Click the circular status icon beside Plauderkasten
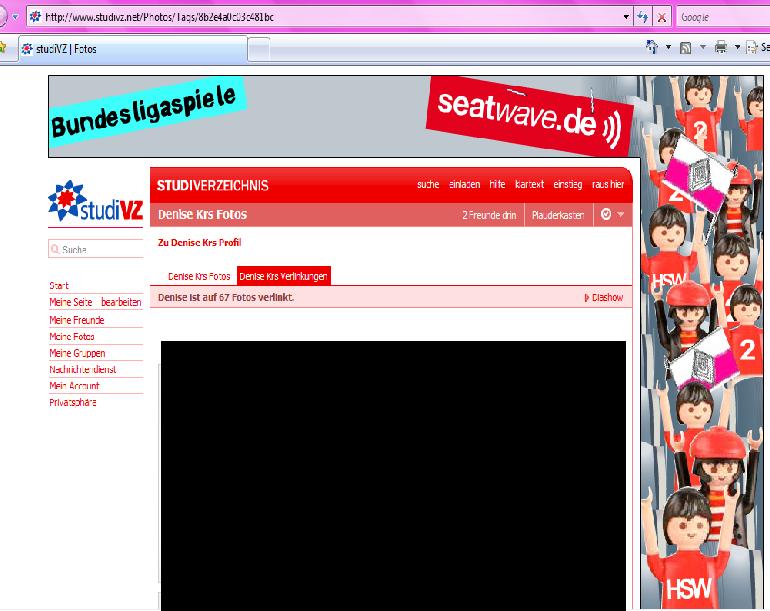This screenshot has width=770, height=611. [603, 215]
